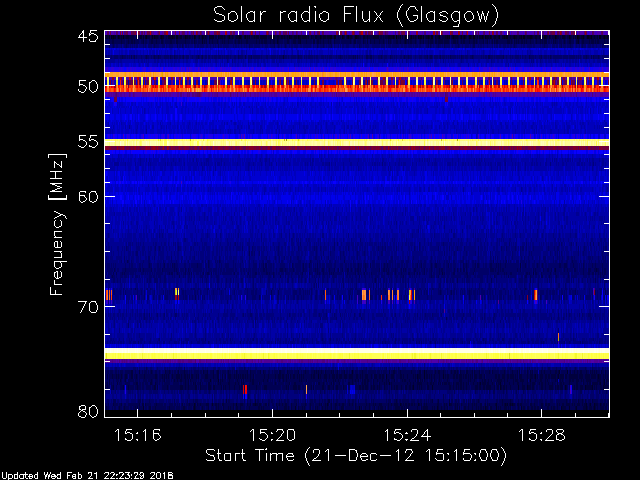This screenshot has width=640, height=480.
Task: Click the frequency tick label '60'
Action: pyautogui.click(x=88, y=197)
